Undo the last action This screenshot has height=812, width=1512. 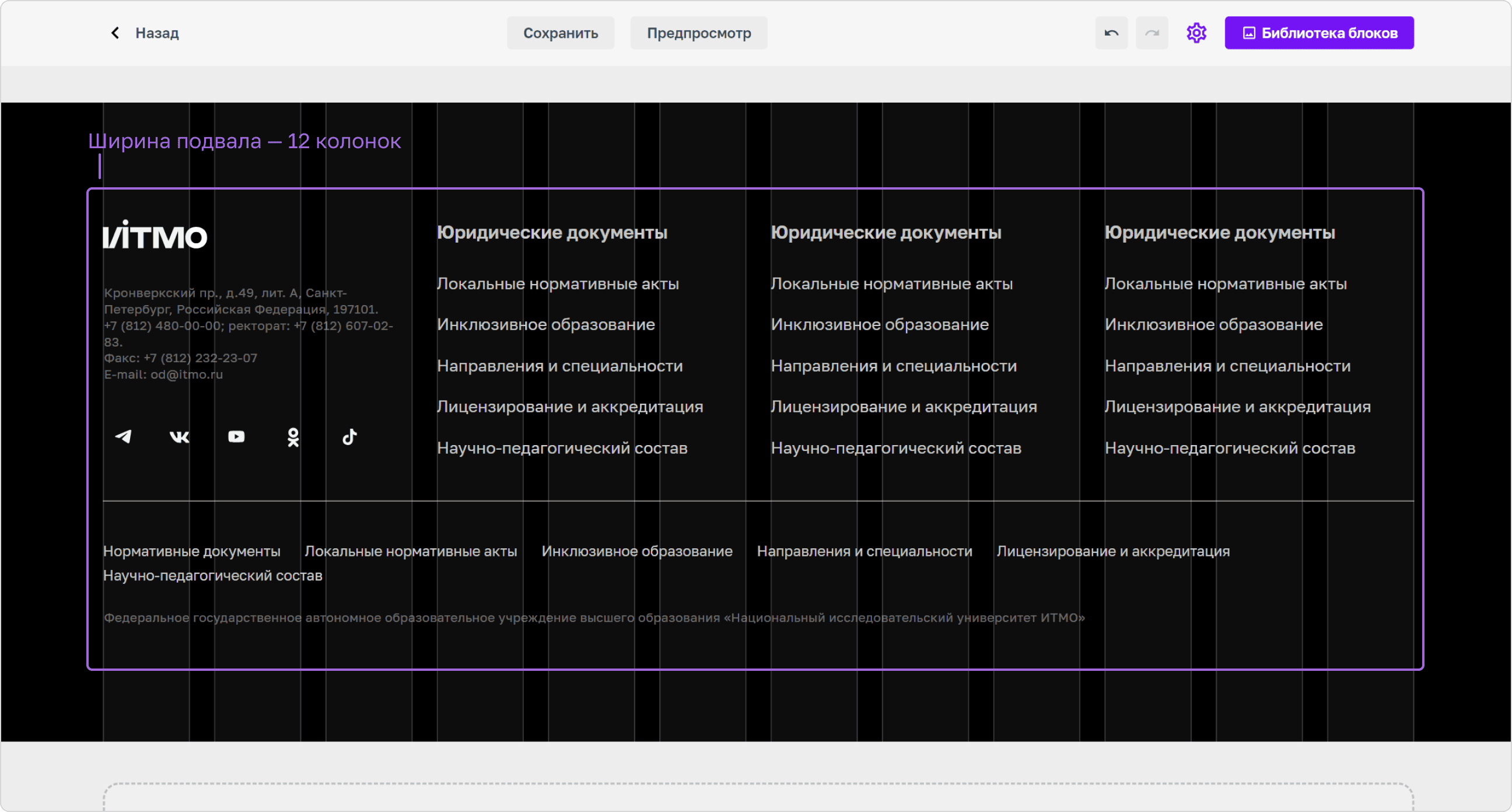click(x=1111, y=33)
